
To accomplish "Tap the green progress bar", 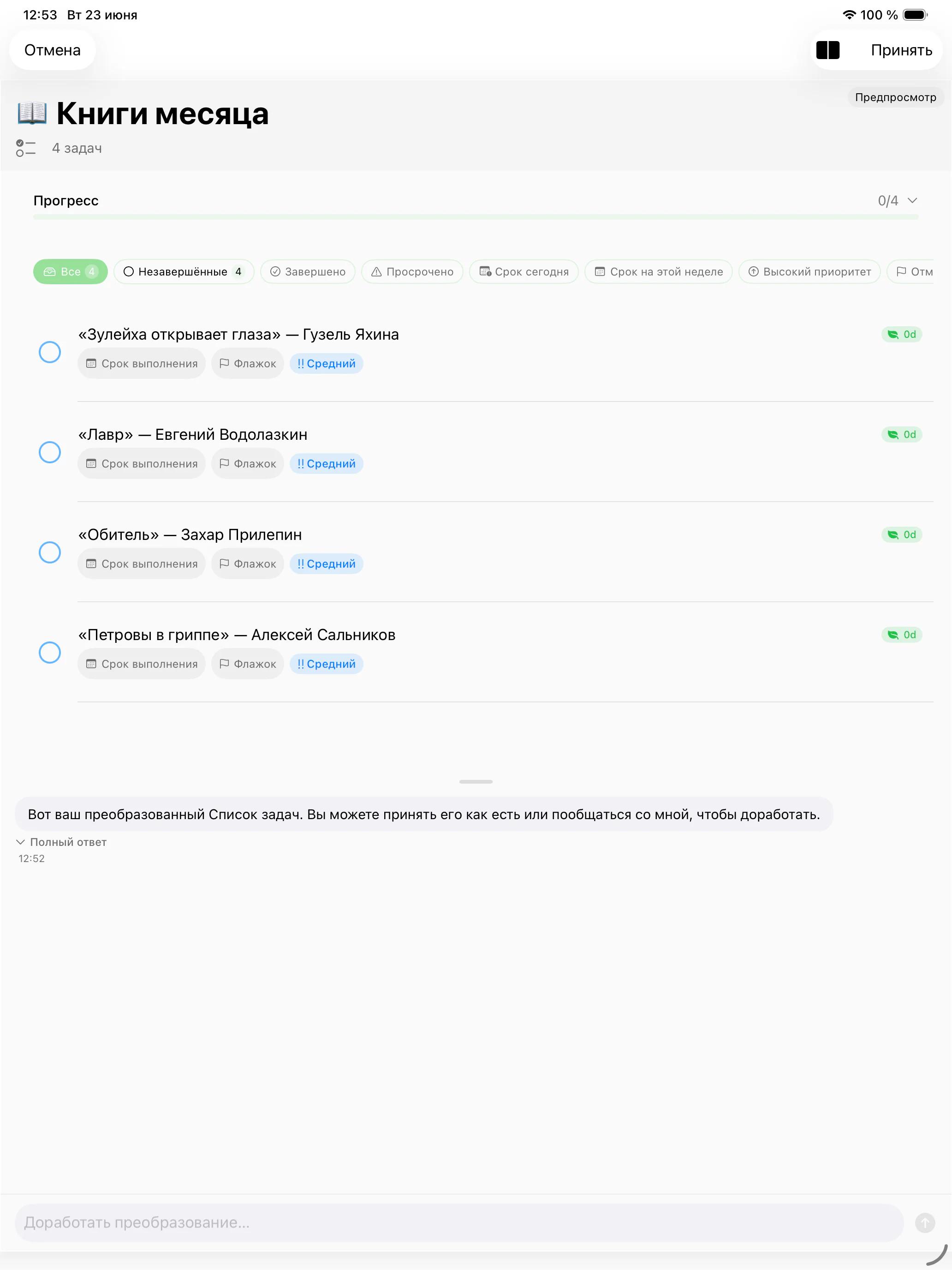I will tap(476, 217).
